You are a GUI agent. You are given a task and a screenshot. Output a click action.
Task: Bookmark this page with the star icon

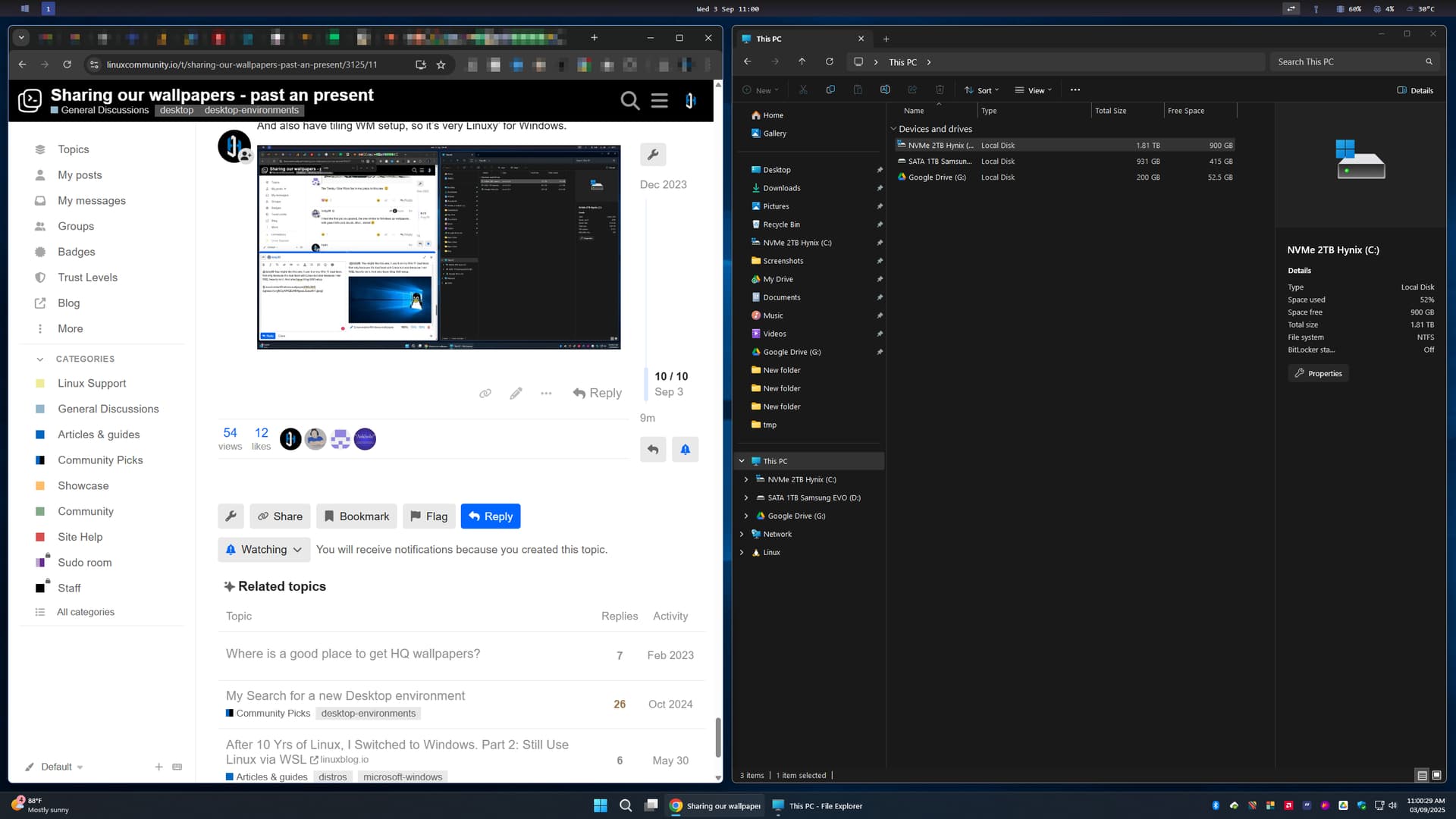[x=441, y=64]
